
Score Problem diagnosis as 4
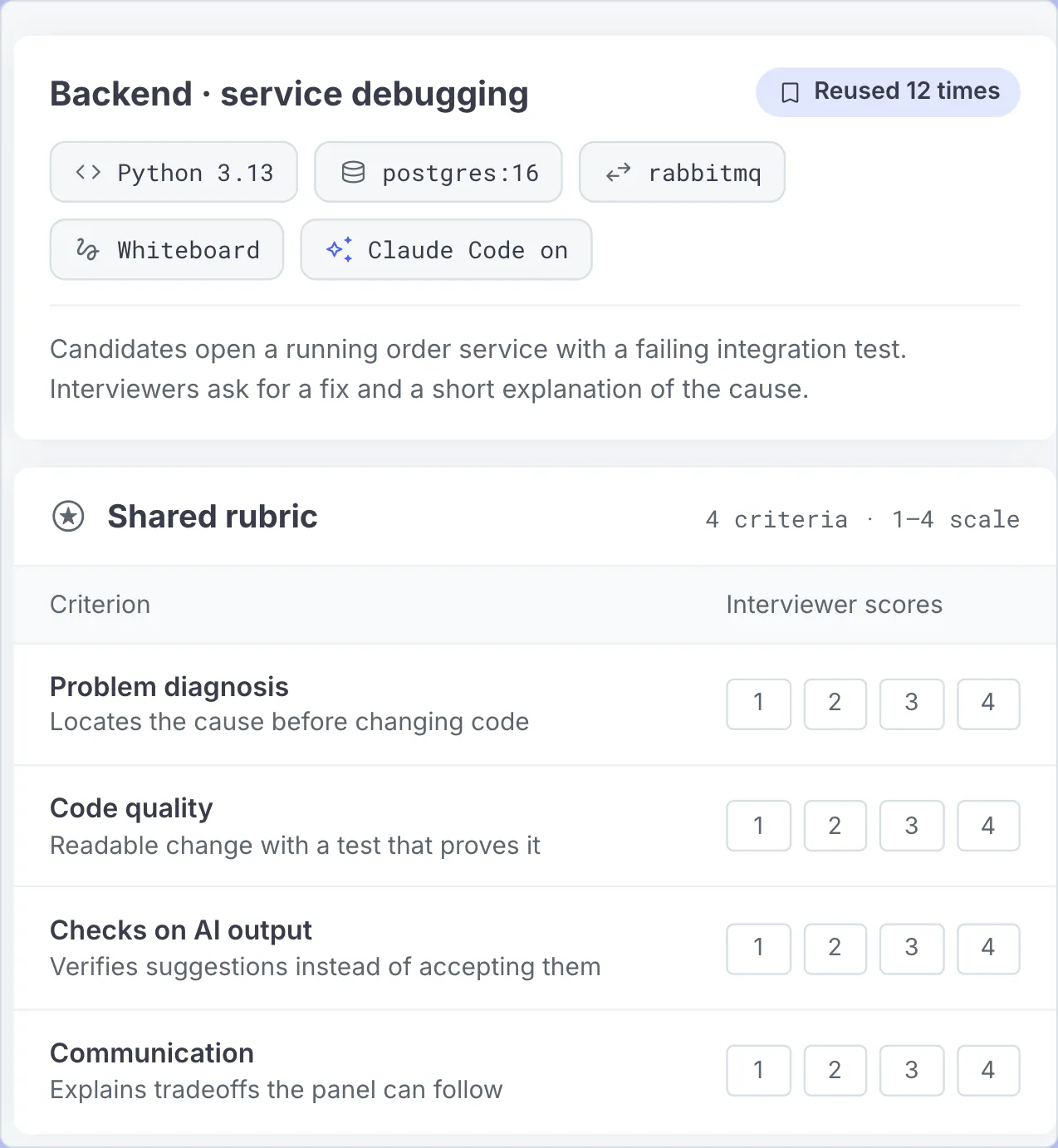tap(988, 704)
